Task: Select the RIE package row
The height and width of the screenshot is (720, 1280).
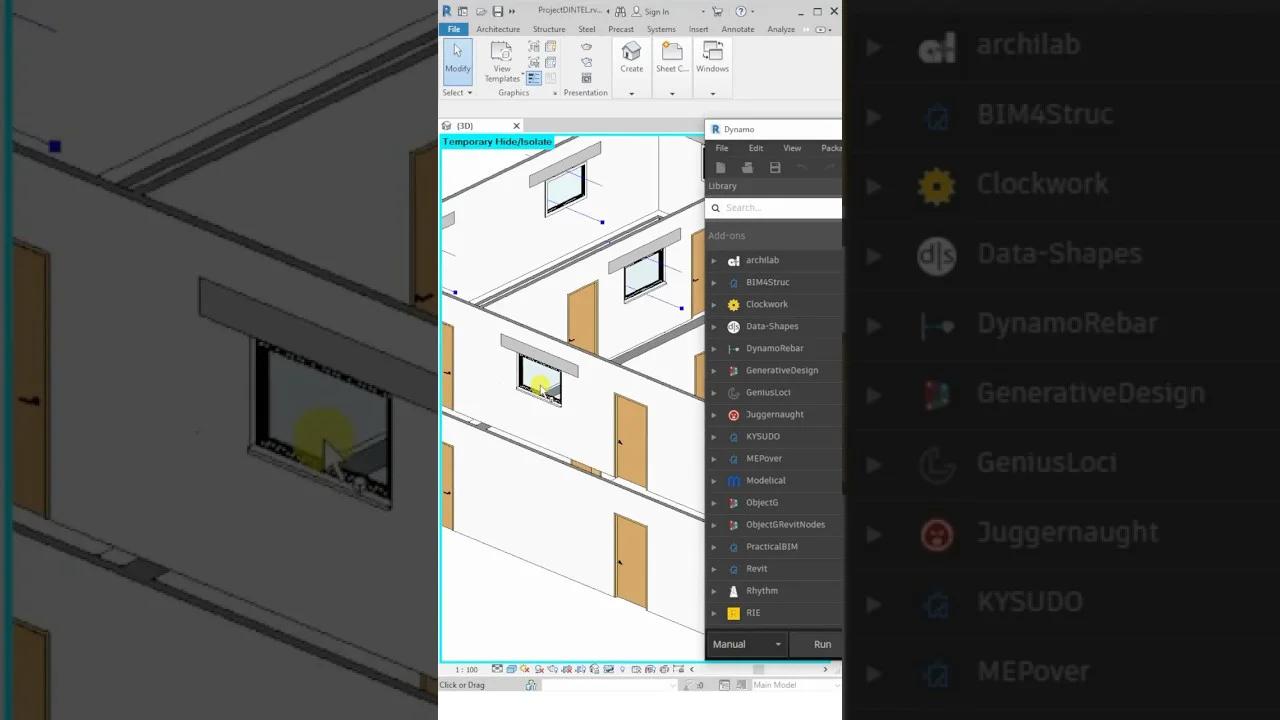Action: click(x=774, y=612)
